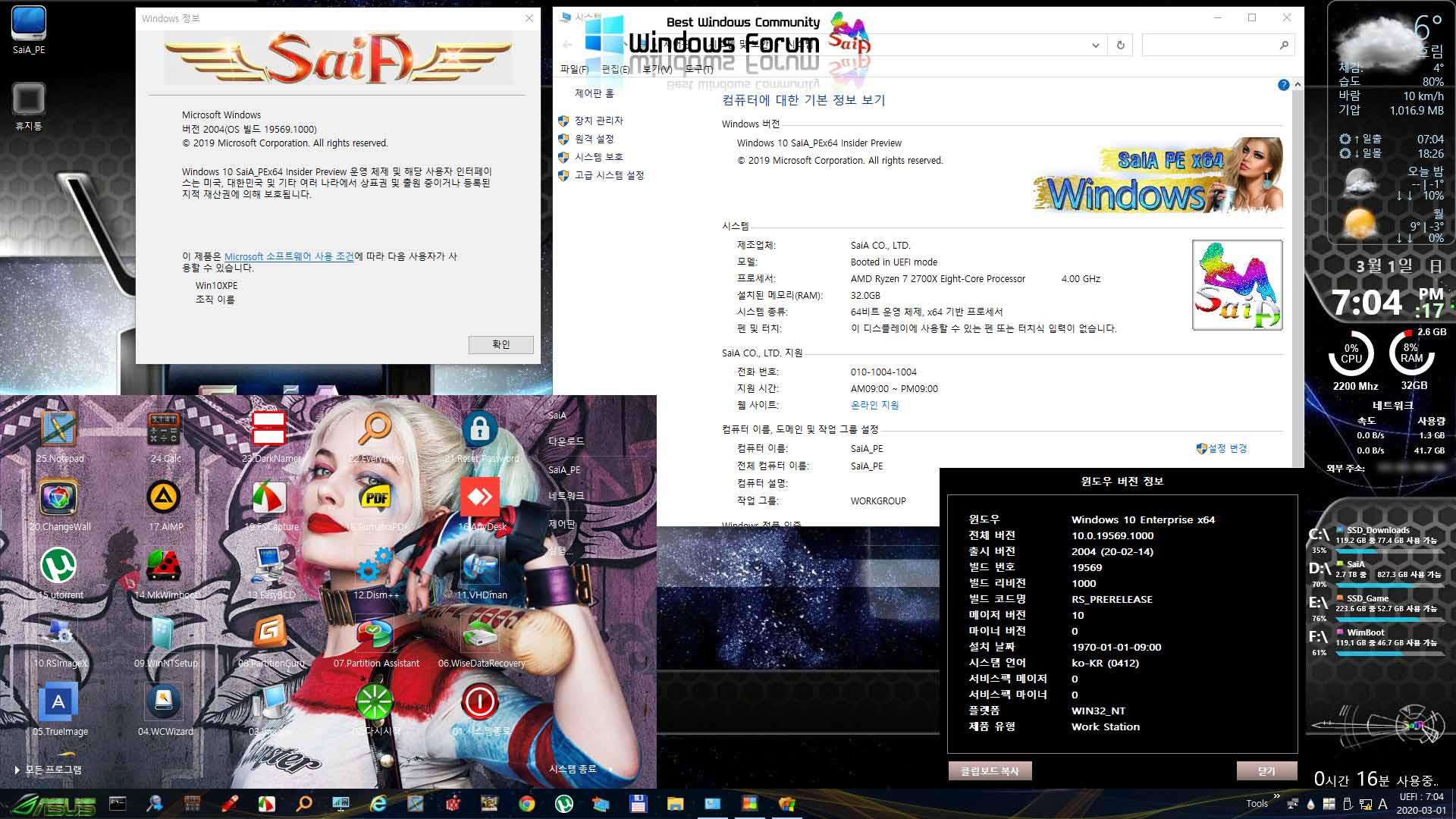Open SaiA_PE desktop computer icon
1456x819 pixels.
point(29,30)
